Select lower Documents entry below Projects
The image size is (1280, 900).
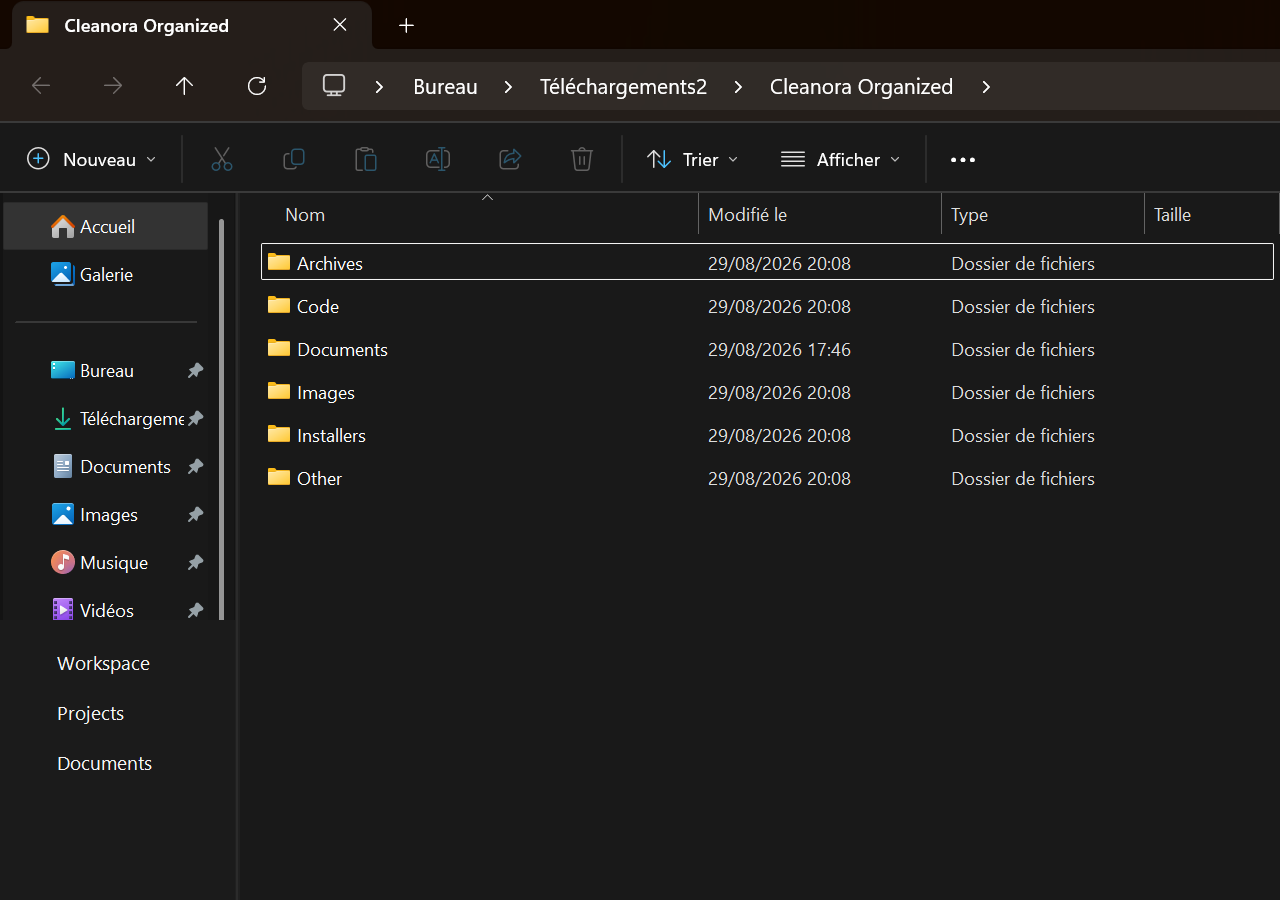105,763
